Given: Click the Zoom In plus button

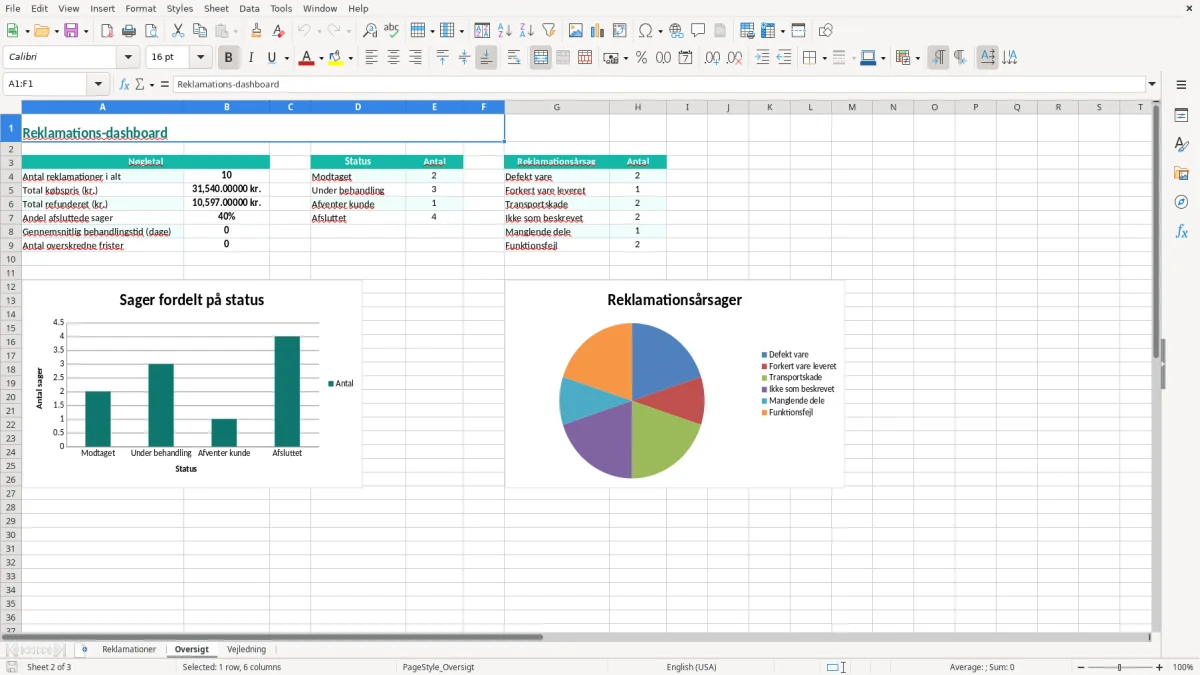Looking at the screenshot, I should click(x=1159, y=667).
